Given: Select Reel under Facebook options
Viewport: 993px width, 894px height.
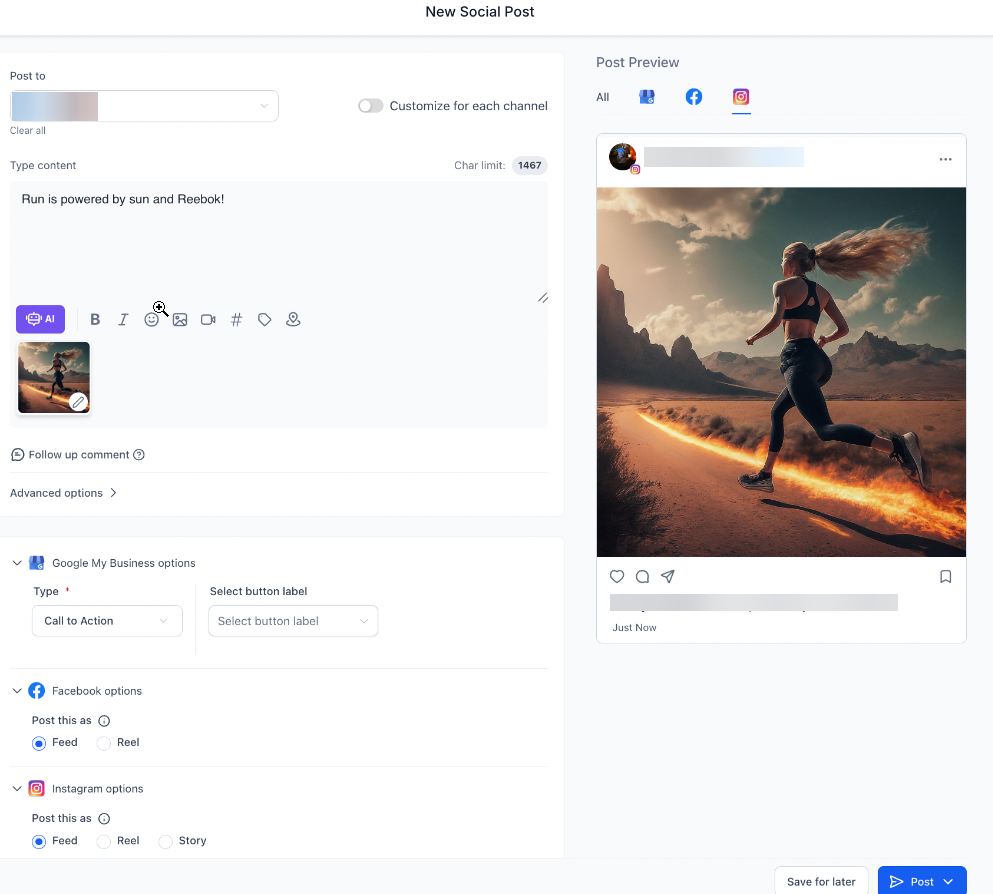Looking at the screenshot, I should click(x=104, y=743).
